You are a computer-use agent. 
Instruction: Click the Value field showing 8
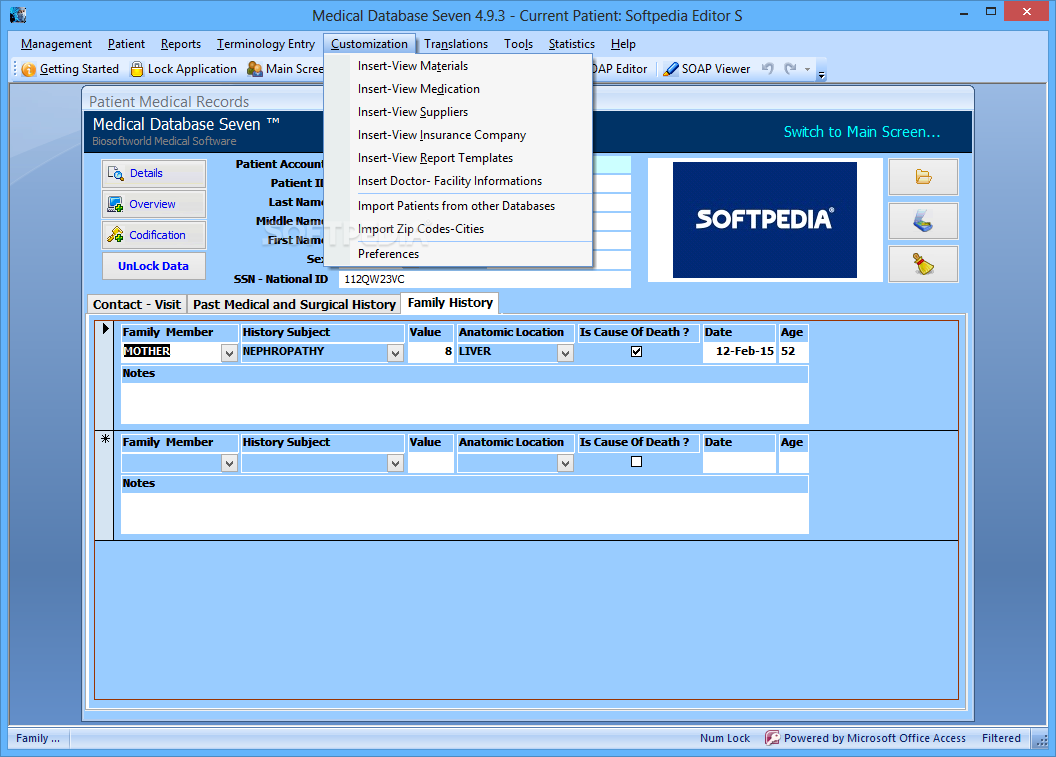coord(431,352)
